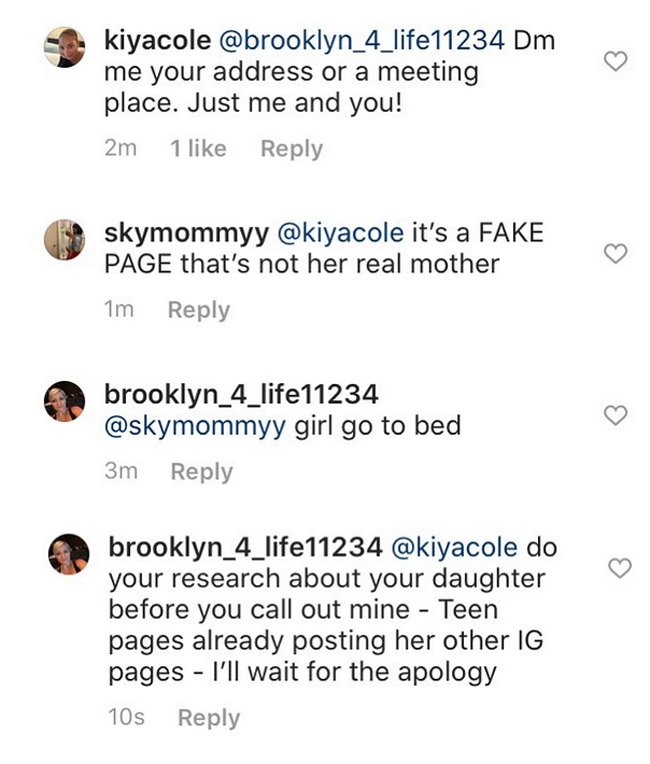Visit the skymommyy username profile

[186, 234]
